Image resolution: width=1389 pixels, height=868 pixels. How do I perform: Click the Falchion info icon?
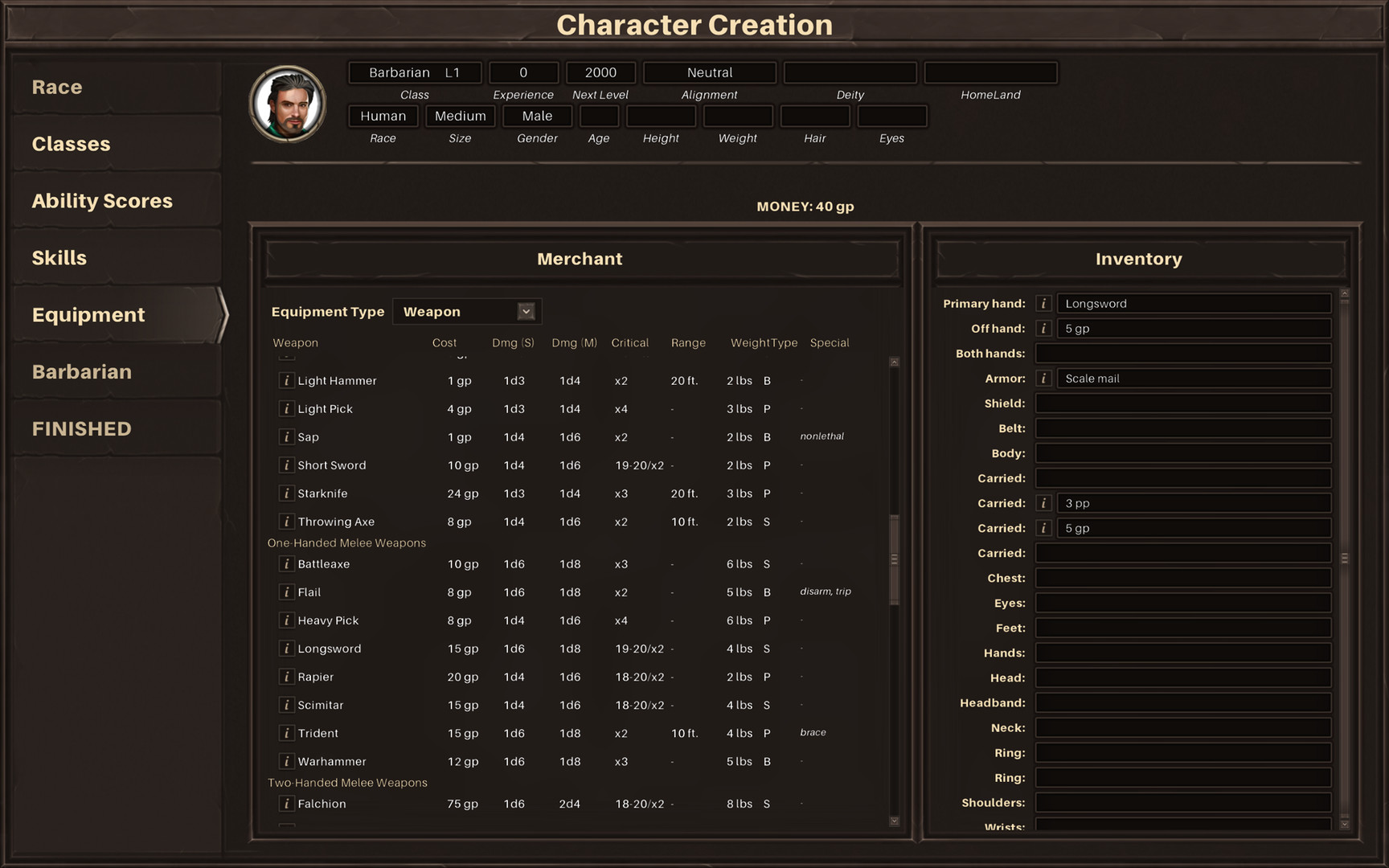(287, 804)
